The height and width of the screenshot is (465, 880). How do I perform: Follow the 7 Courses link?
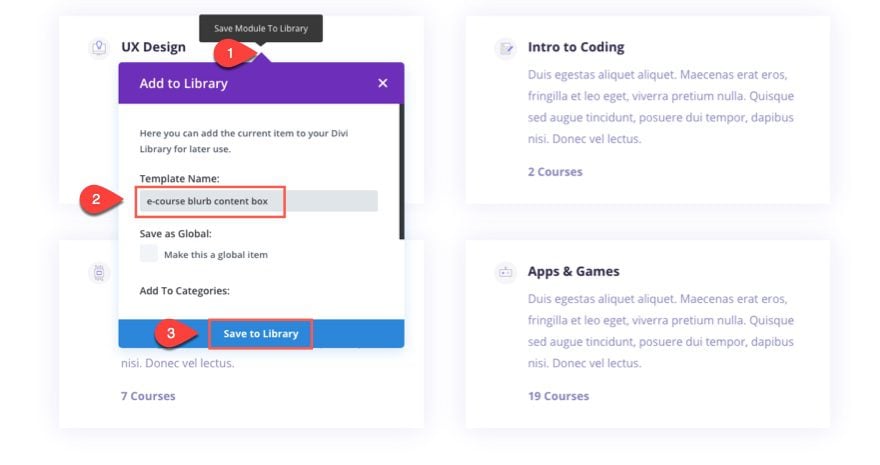pyautogui.click(x=148, y=396)
